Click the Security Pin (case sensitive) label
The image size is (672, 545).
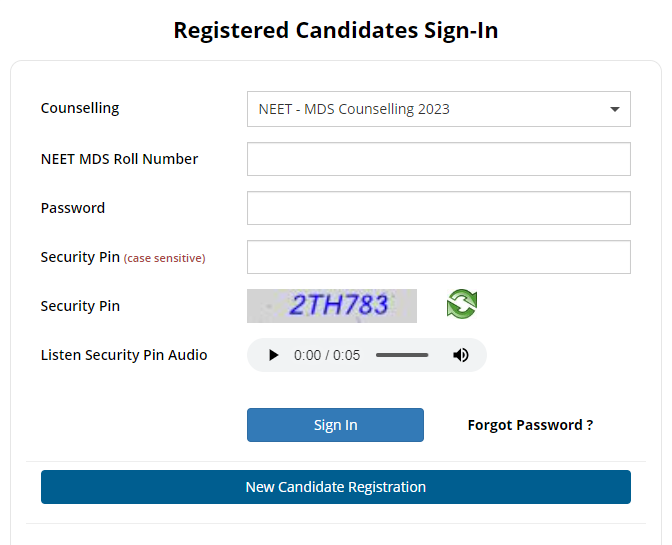click(x=122, y=257)
